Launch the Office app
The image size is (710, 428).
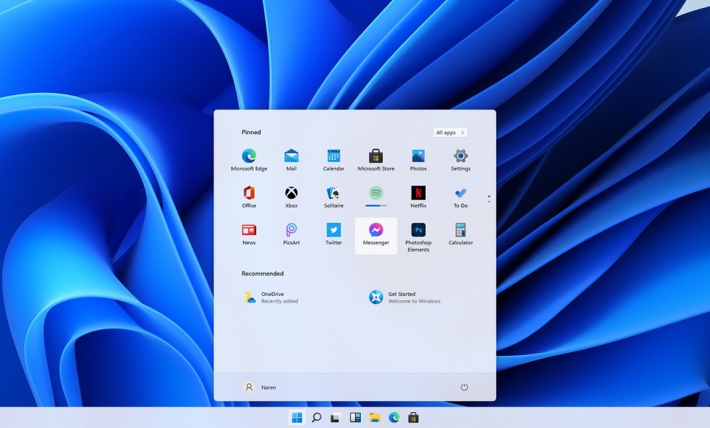click(x=249, y=197)
